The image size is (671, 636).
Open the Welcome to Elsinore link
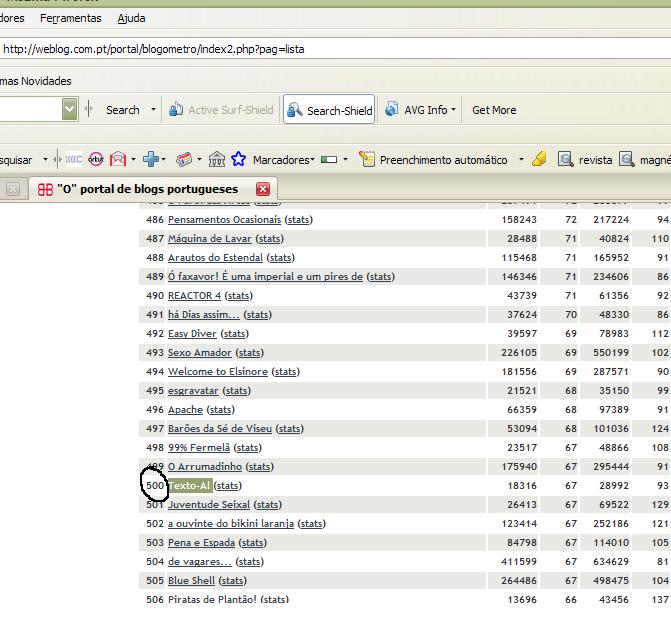coord(218,371)
